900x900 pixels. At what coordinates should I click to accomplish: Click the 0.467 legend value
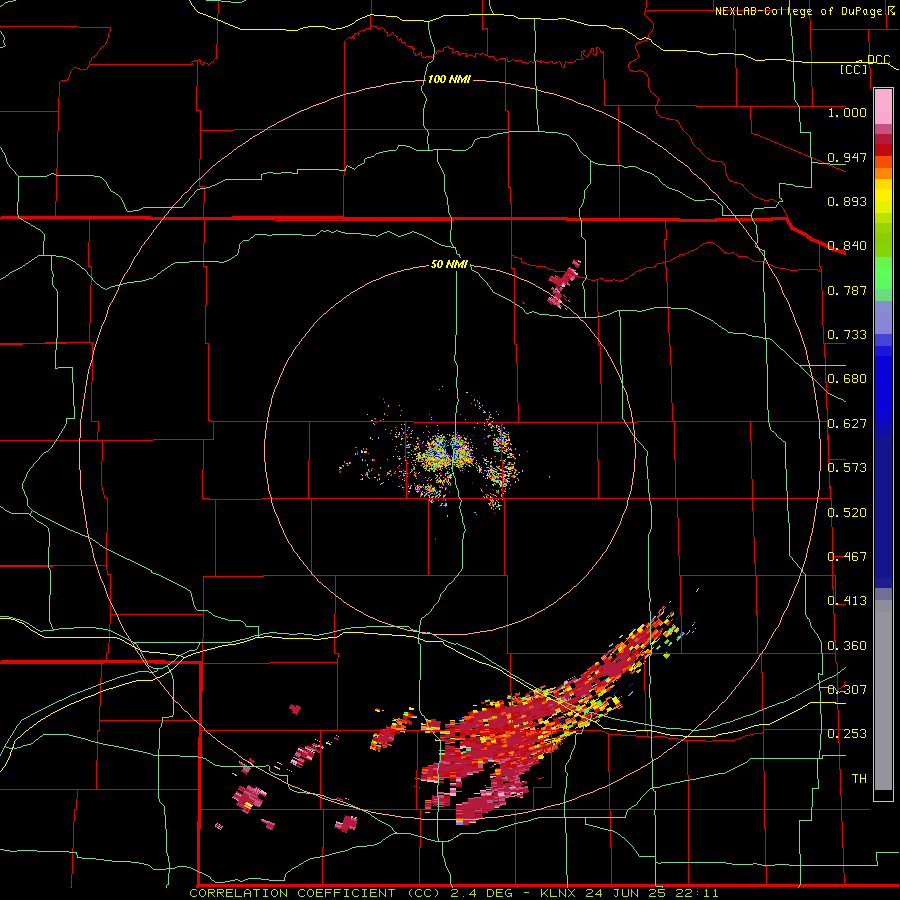click(847, 557)
